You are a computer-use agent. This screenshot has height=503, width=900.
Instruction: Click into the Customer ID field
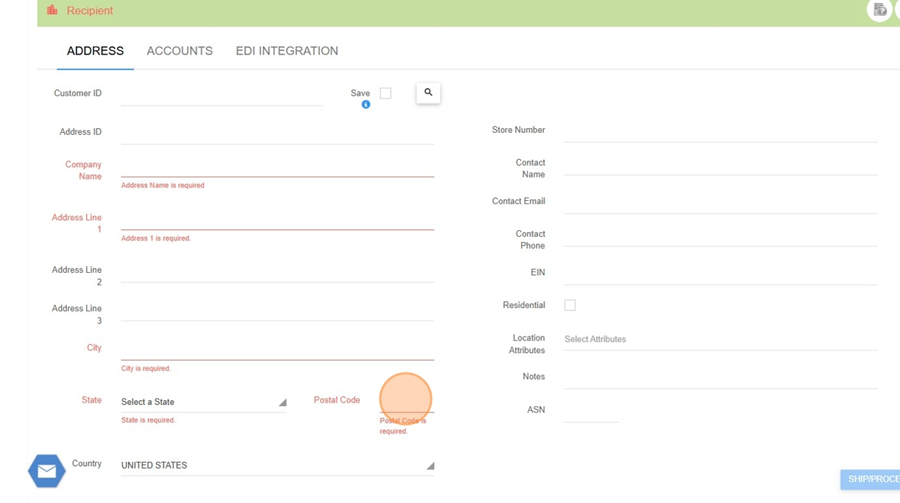[x=221, y=94]
